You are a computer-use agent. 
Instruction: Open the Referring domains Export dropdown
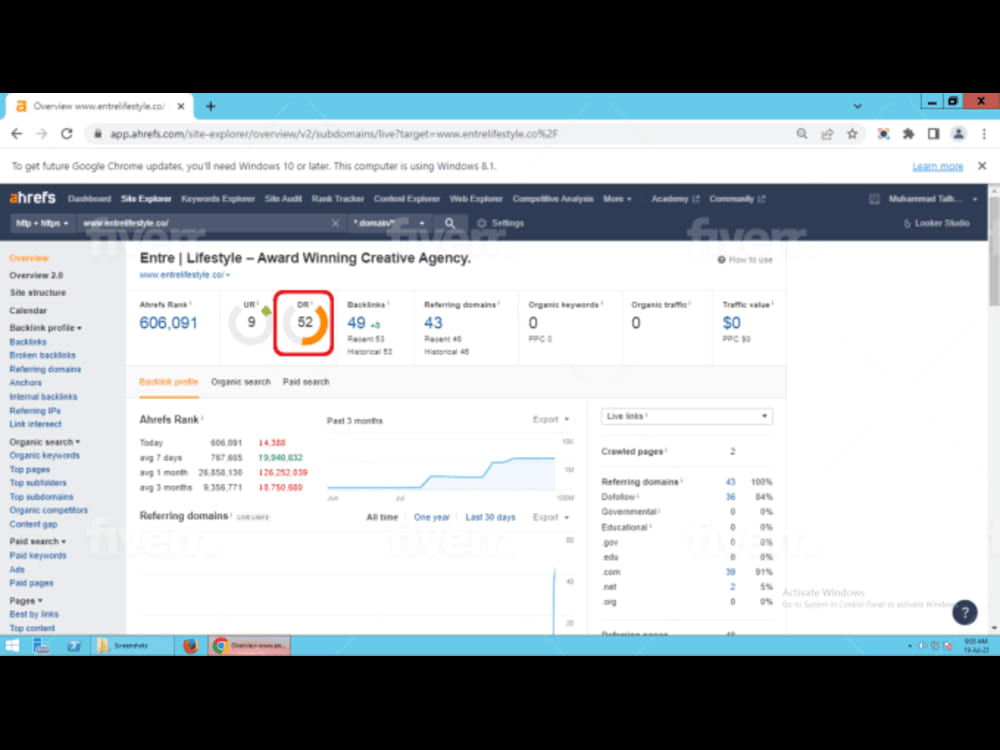click(x=551, y=517)
